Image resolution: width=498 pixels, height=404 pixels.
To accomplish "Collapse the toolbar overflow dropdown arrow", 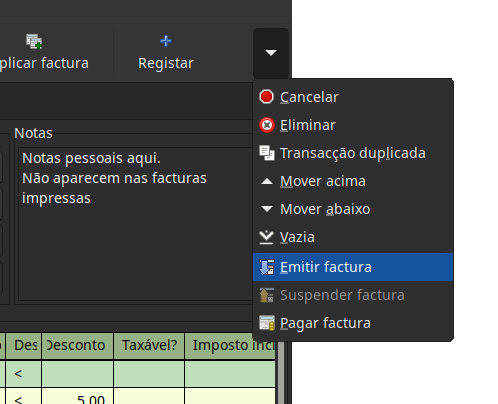I will [271, 53].
